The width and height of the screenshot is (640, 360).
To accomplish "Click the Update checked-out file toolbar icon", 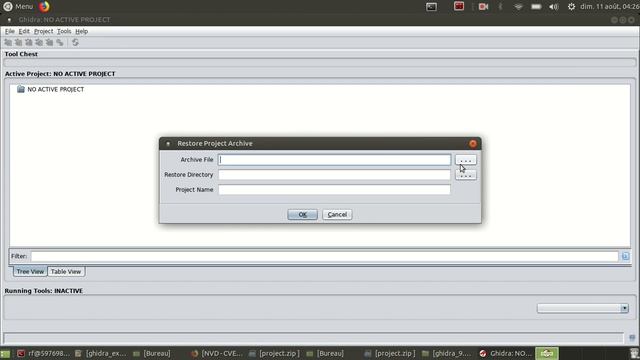I will click(29, 42).
